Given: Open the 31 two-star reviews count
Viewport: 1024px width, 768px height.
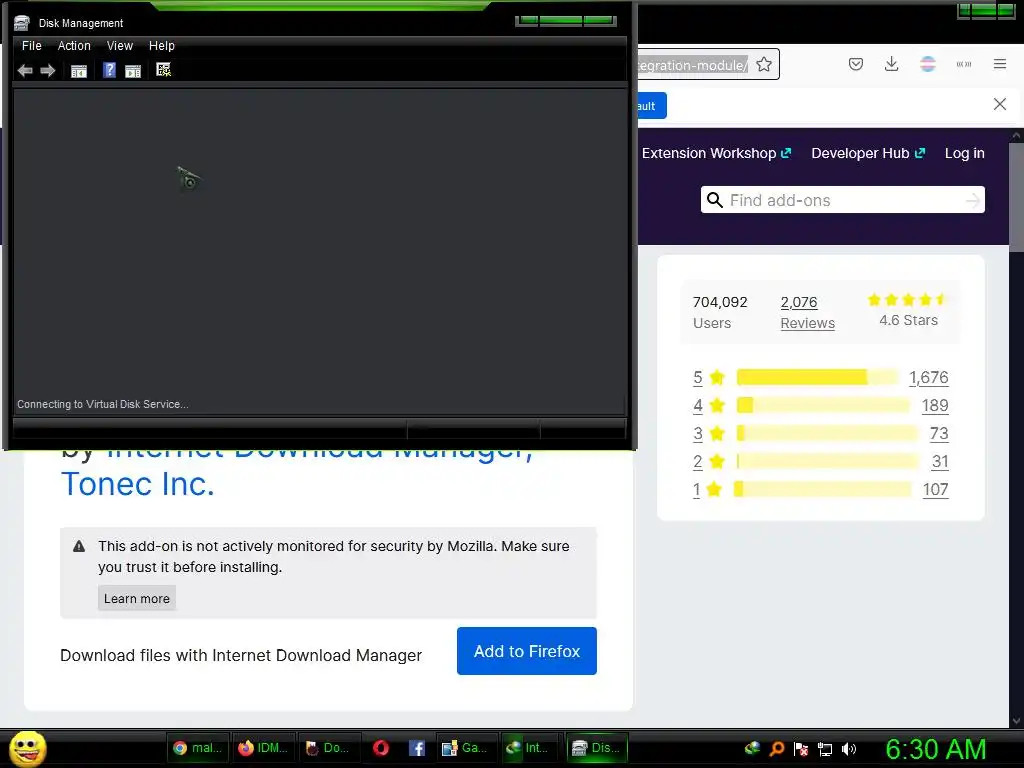Looking at the screenshot, I should (x=940, y=462).
